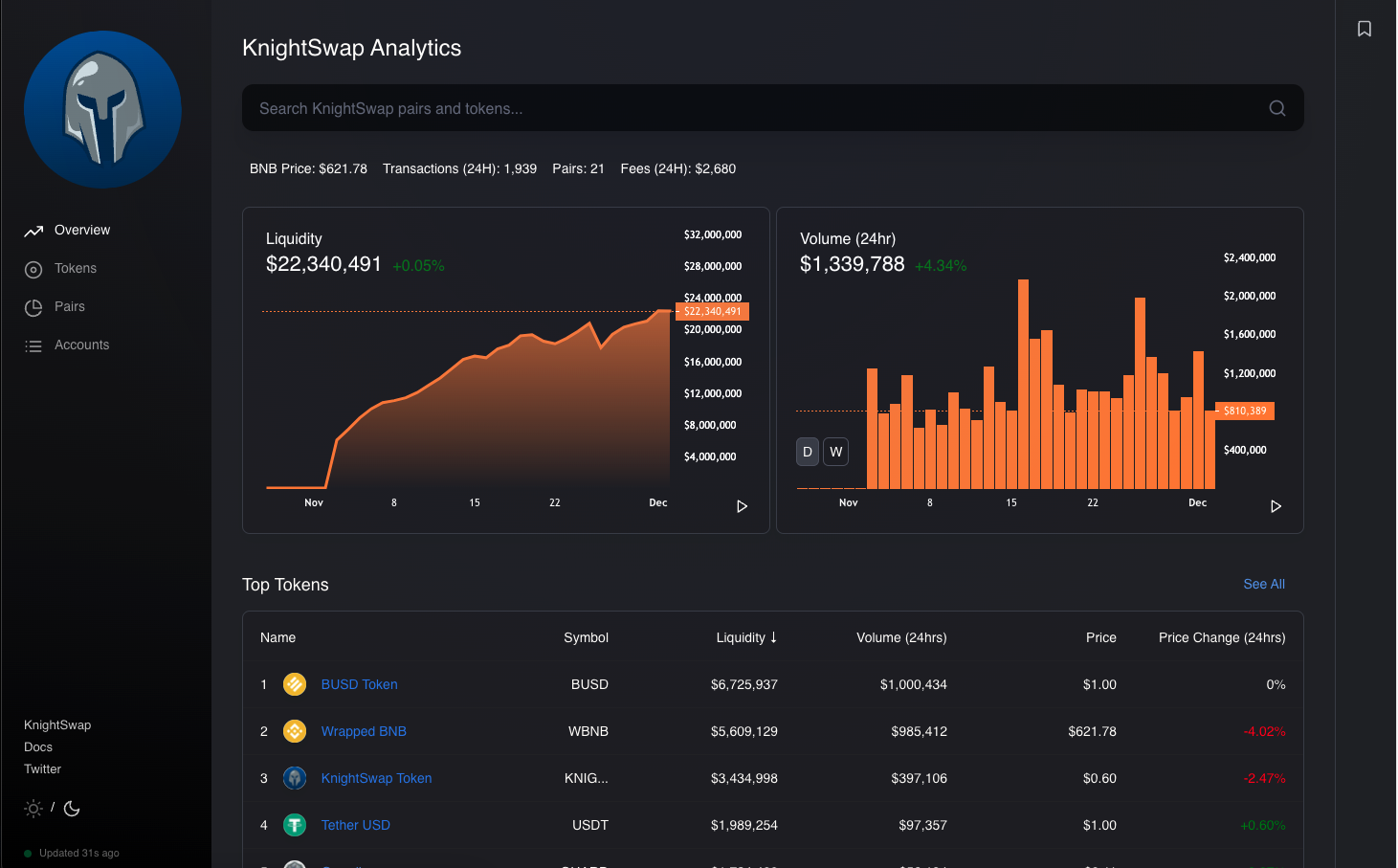Screen dimensions: 1398x868
Task: Open the Tokens page
Action: coord(76,268)
